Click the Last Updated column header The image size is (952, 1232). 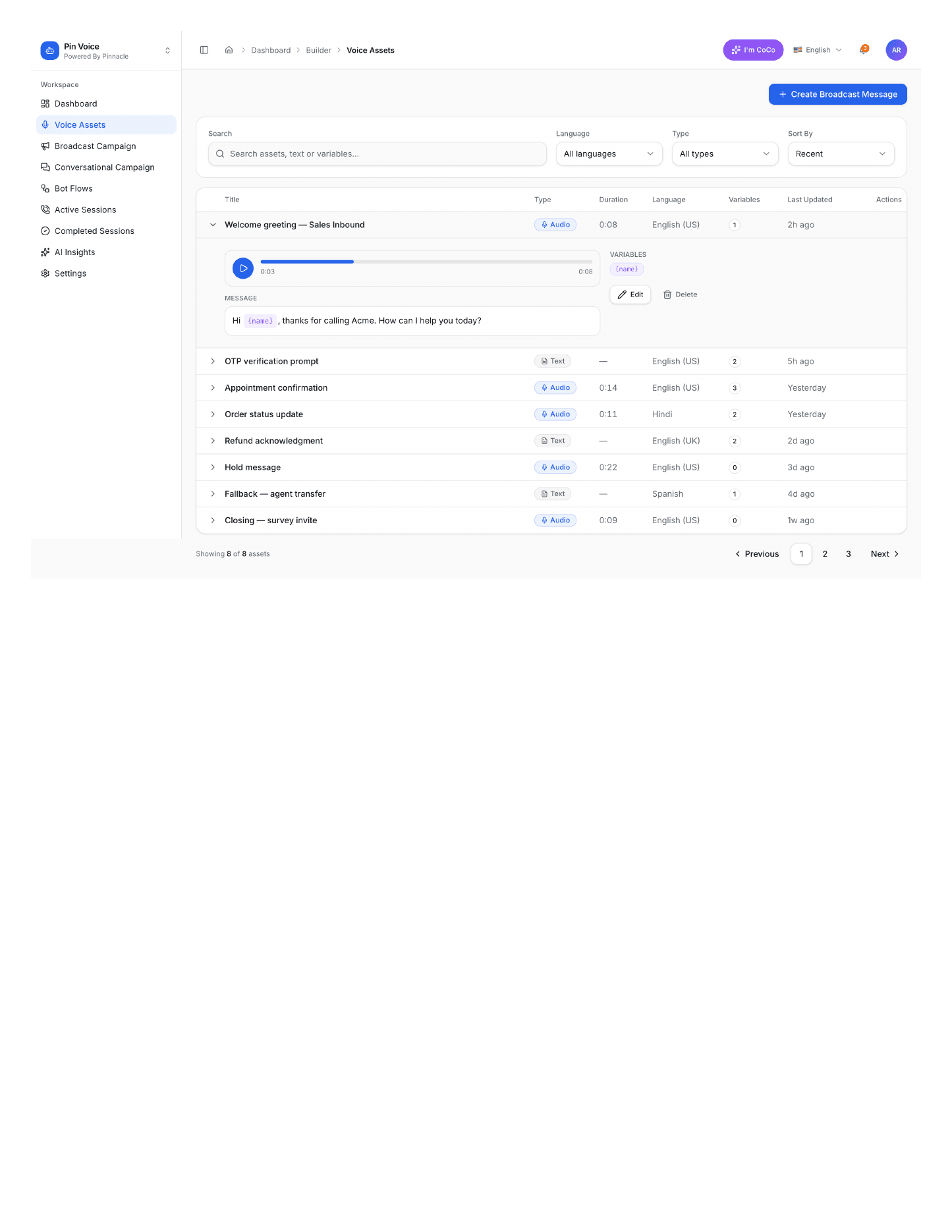[810, 200]
